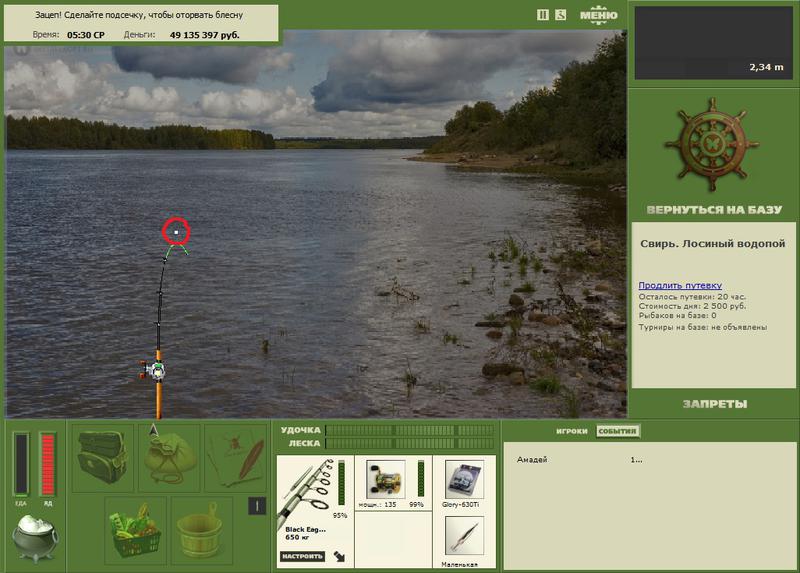Click the reel durability bar 99%
The width and height of the screenshot is (800, 573).
pyautogui.click(x=421, y=478)
